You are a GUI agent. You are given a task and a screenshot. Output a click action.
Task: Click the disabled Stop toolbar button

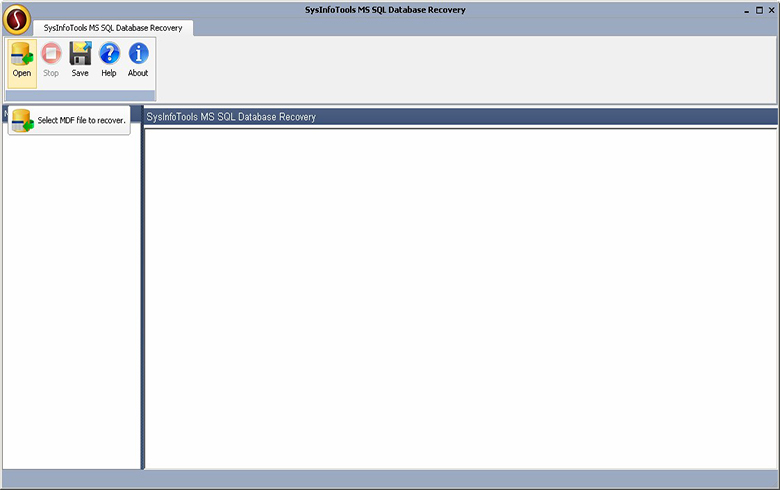tap(51, 61)
